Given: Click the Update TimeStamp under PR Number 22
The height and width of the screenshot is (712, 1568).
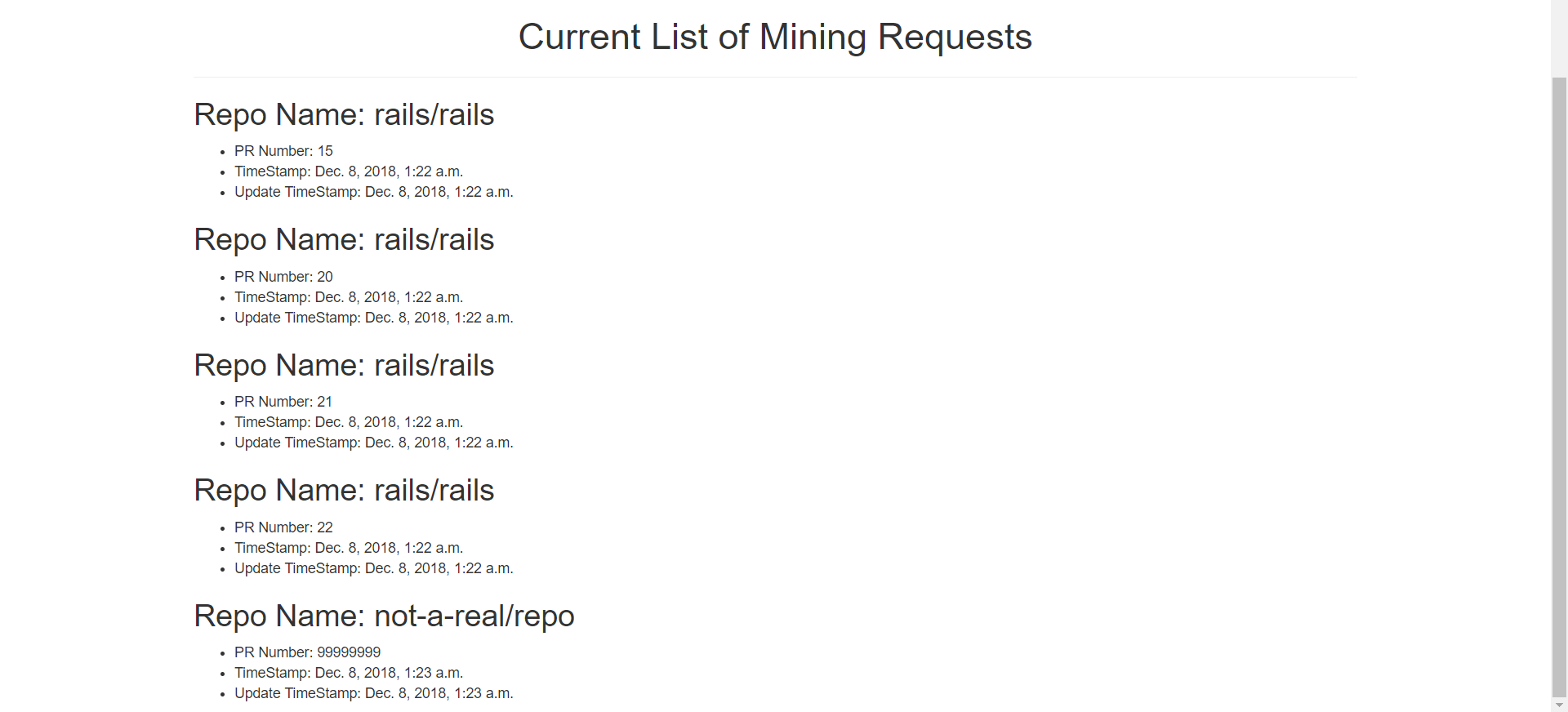Looking at the screenshot, I should 374,568.
